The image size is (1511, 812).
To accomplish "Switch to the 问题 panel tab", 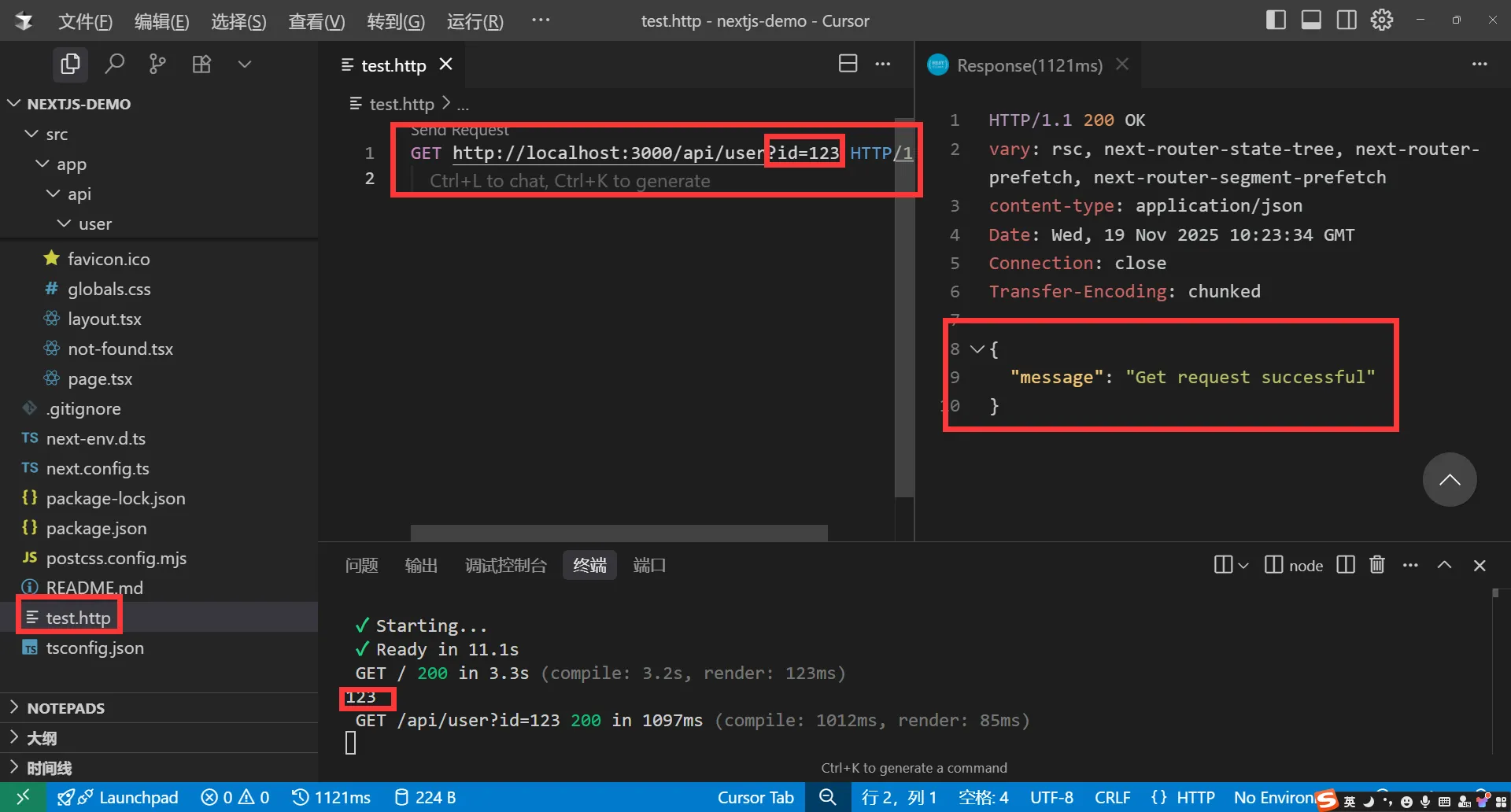I will [x=361, y=565].
